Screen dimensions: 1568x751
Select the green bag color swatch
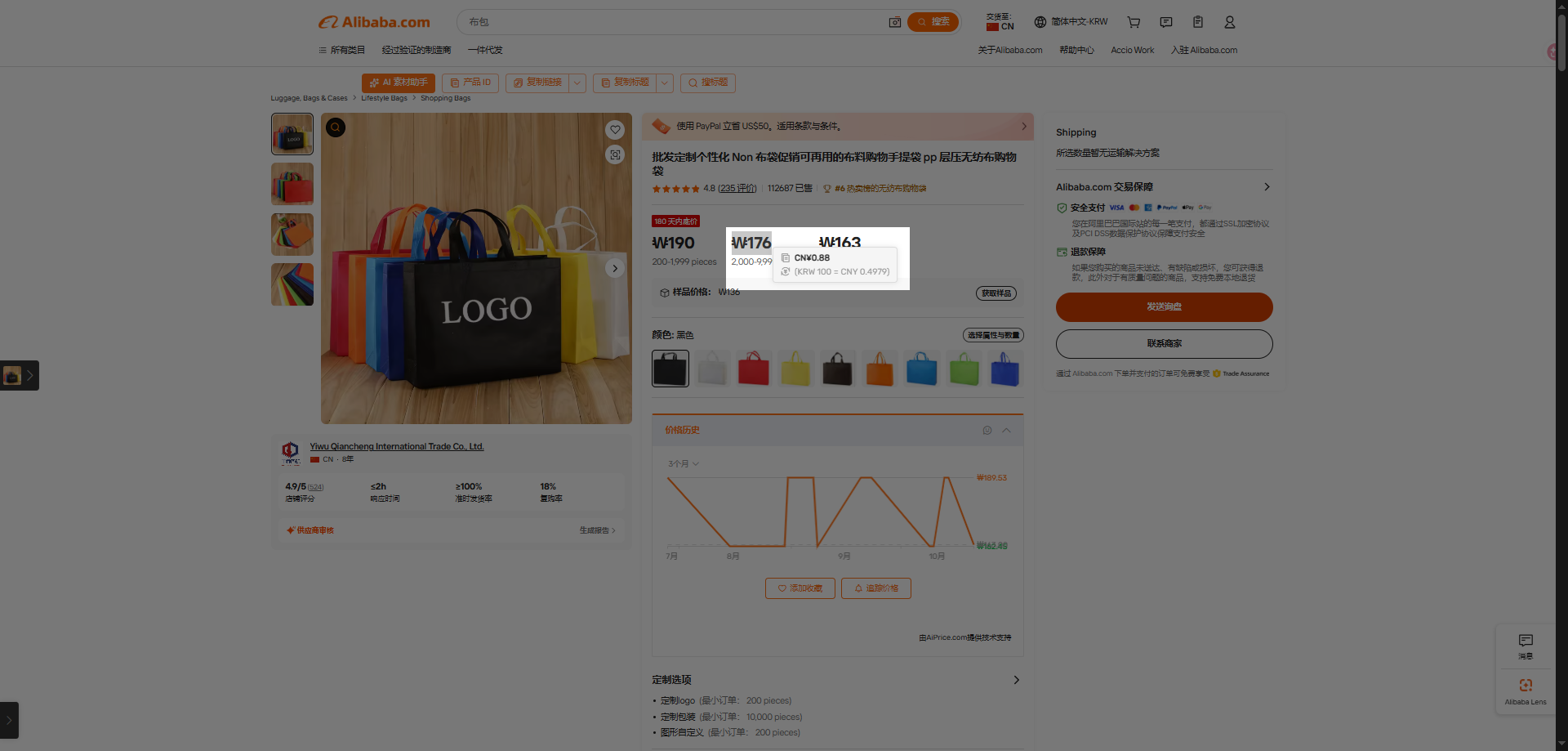tap(964, 369)
